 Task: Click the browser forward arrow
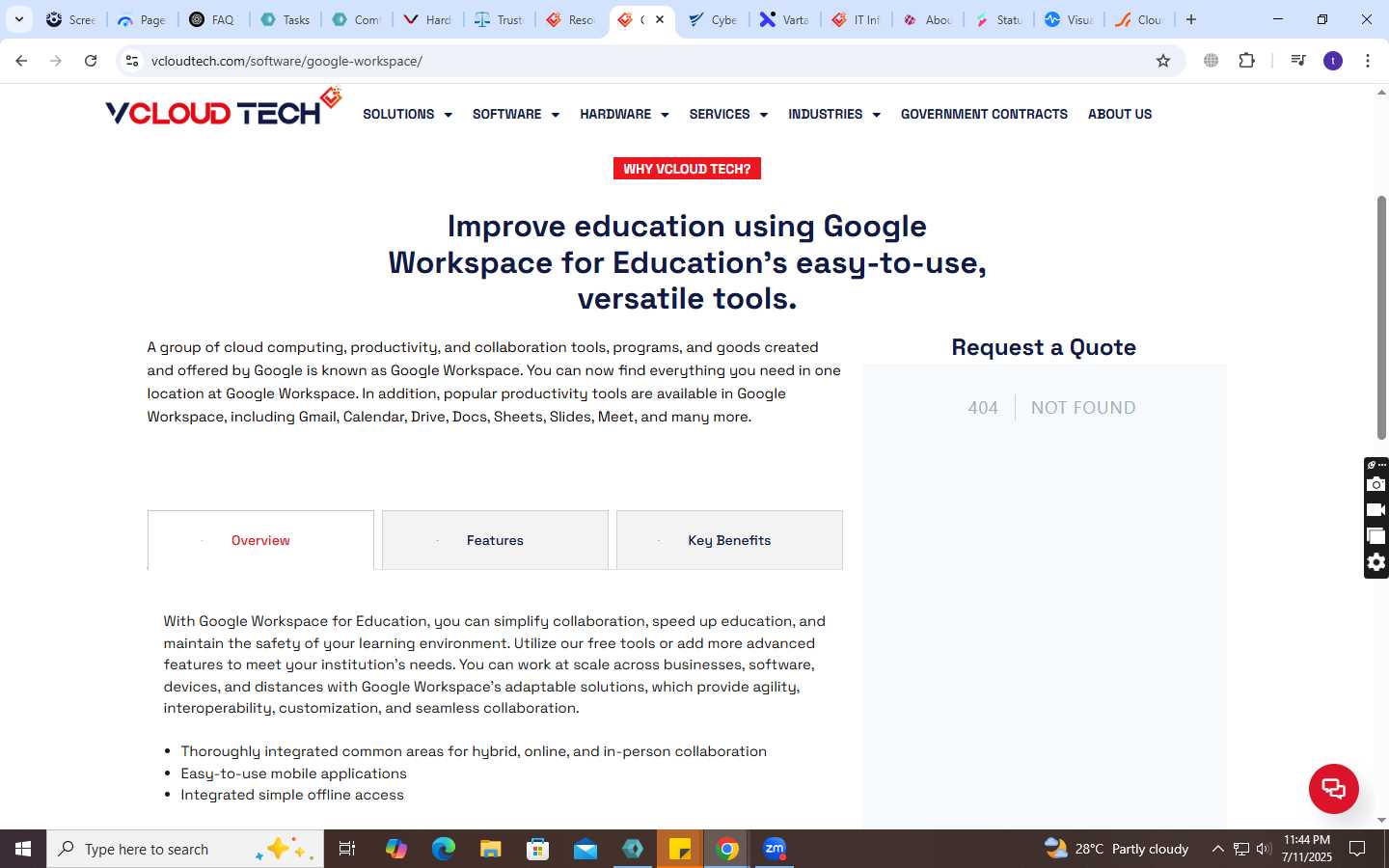point(56,61)
